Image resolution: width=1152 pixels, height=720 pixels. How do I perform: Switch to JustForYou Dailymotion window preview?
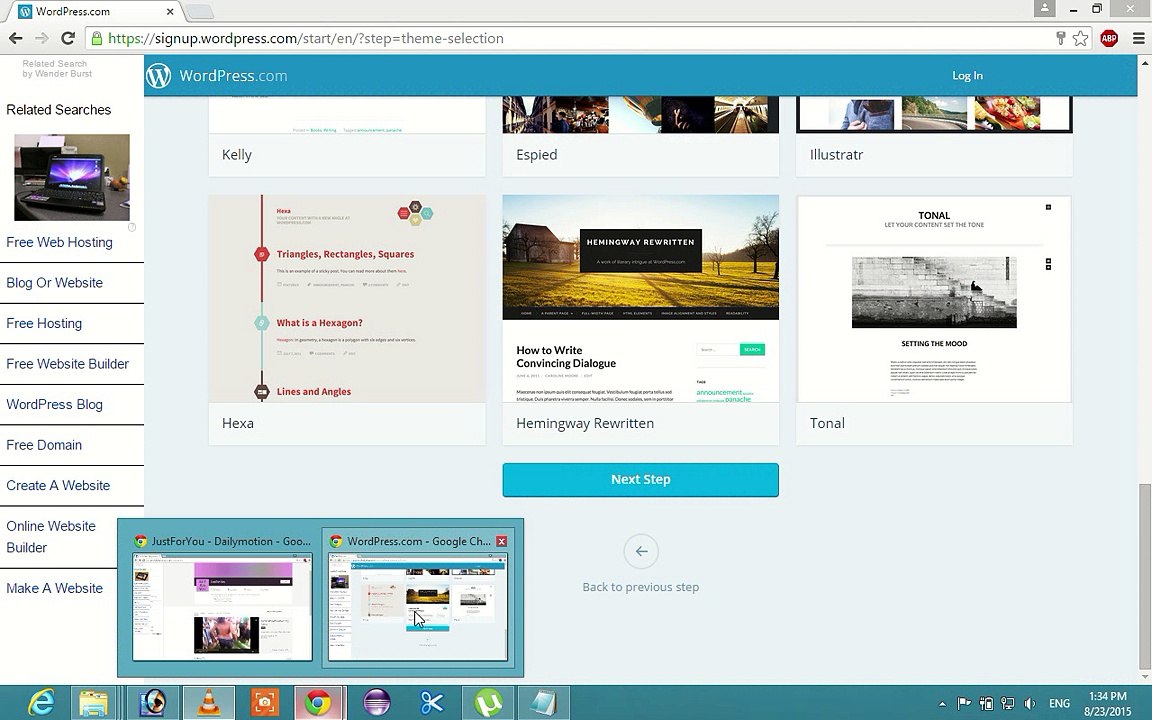click(222, 599)
